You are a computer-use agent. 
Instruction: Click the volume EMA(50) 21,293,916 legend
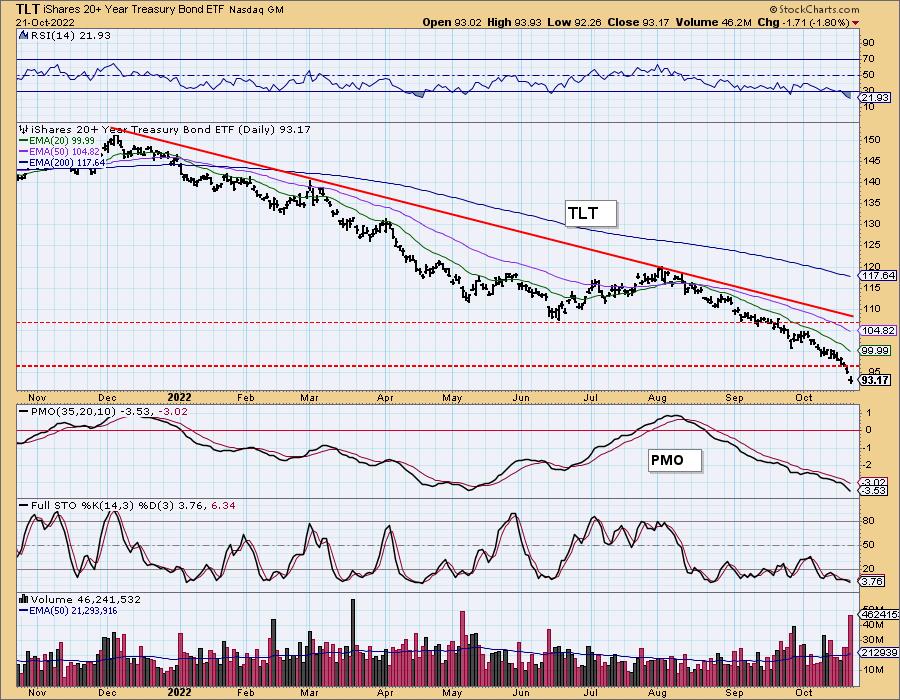(69, 610)
